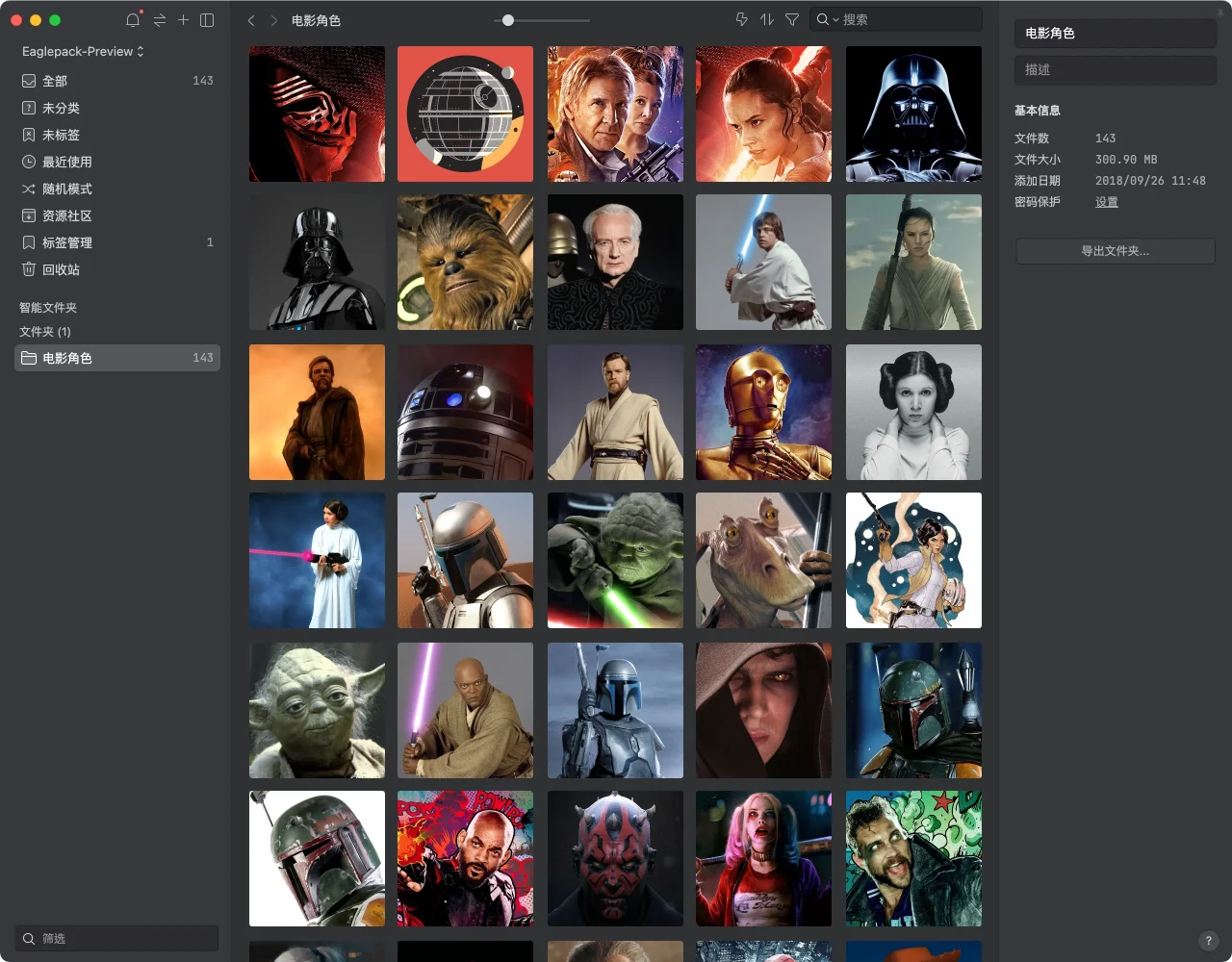Click the 未分类 sidebar icon
This screenshot has width=1232, height=962.
click(x=29, y=108)
